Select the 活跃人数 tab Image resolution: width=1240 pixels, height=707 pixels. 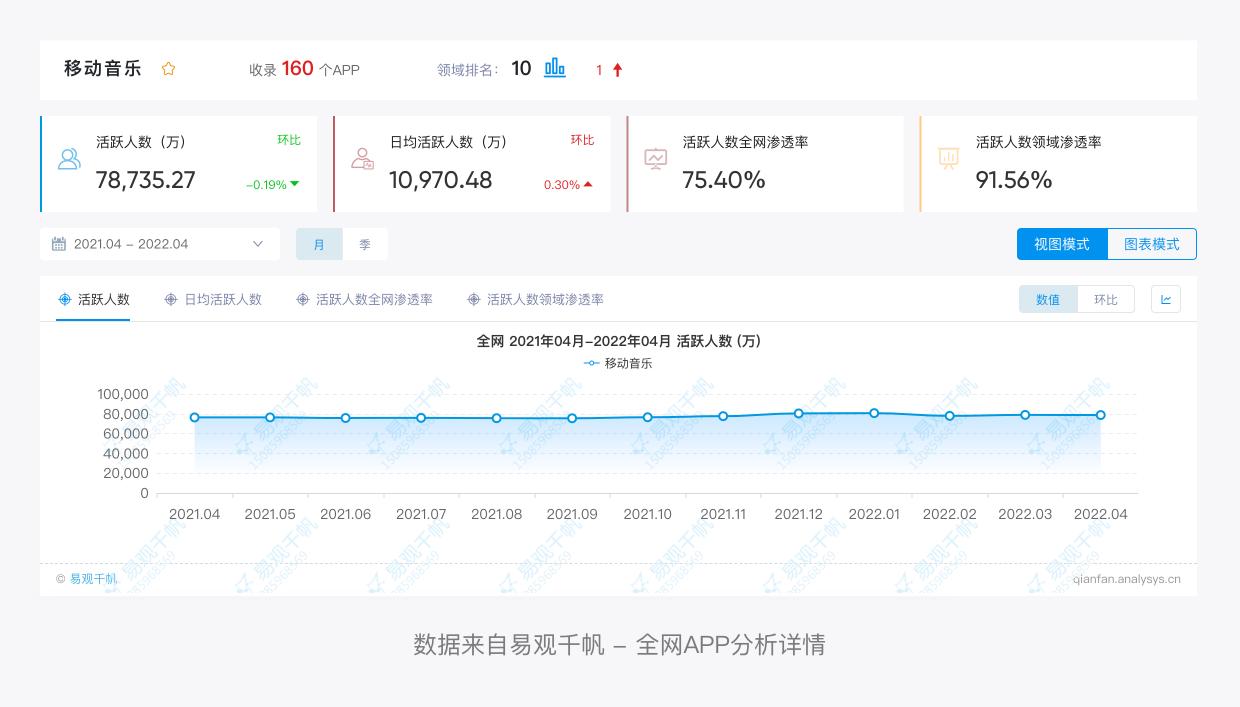pyautogui.click(x=93, y=299)
